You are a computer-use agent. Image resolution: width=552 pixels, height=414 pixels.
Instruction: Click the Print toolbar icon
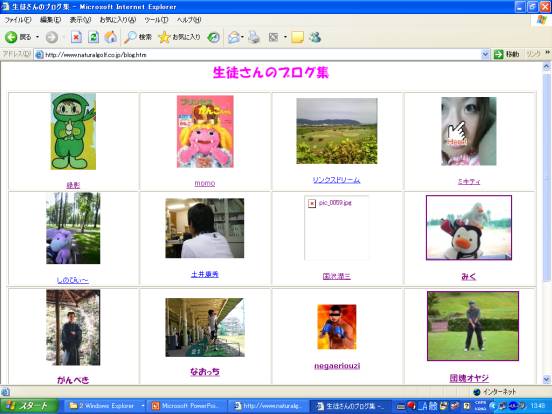tap(253, 37)
